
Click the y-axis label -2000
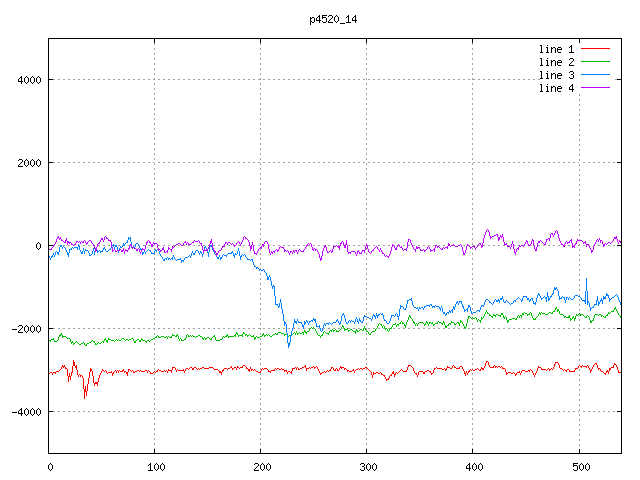click(27, 329)
